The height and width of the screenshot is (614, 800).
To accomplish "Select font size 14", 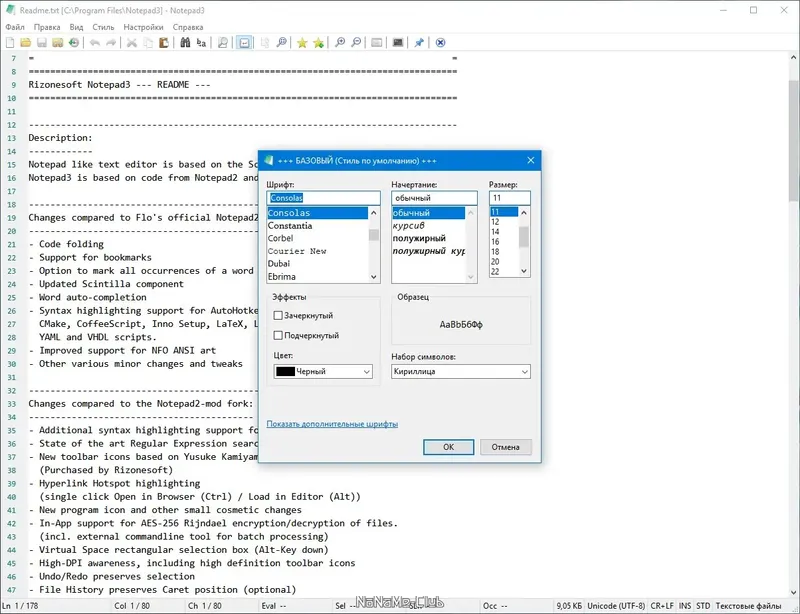I will (x=504, y=232).
